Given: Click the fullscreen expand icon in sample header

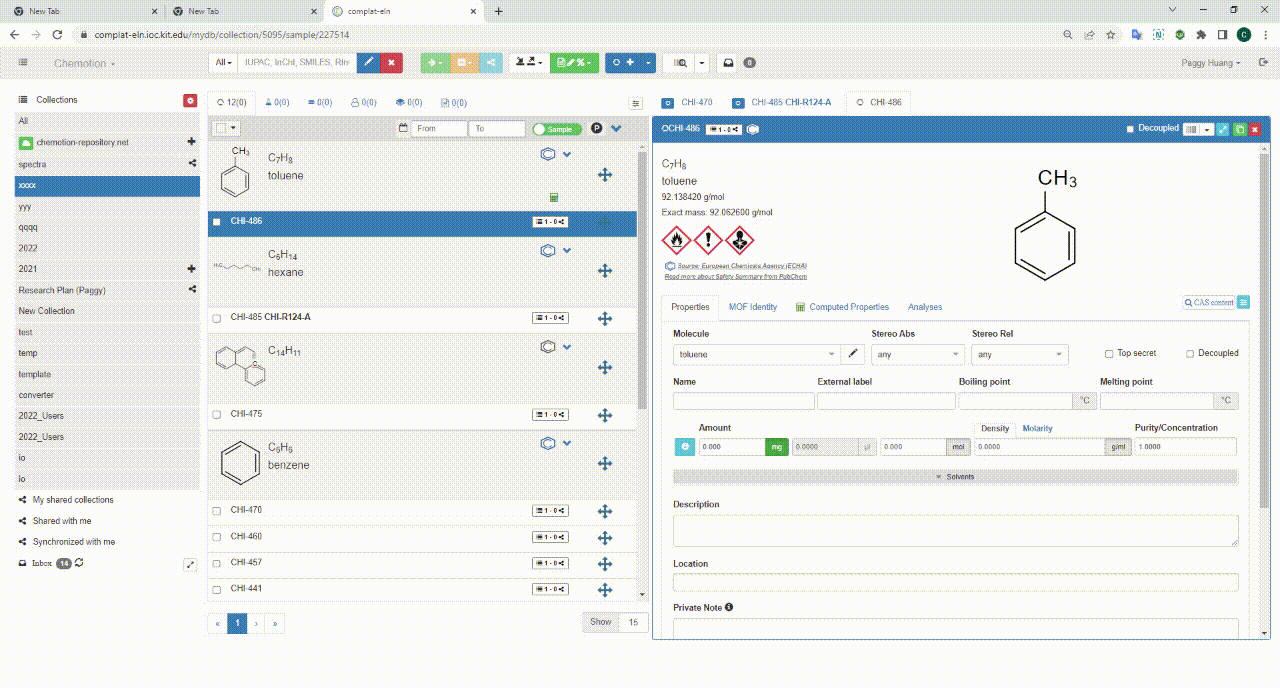Looking at the screenshot, I should coord(1223,129).
